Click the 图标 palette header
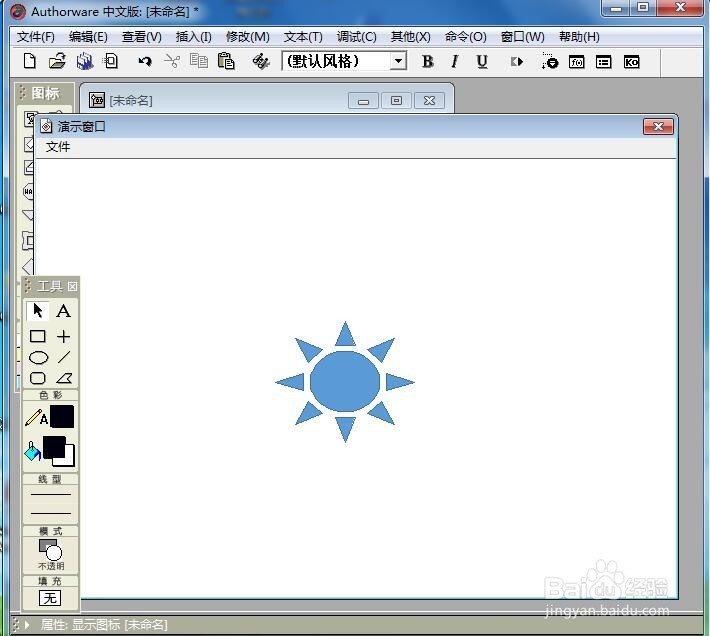The image size is (710, 636). 45,93
